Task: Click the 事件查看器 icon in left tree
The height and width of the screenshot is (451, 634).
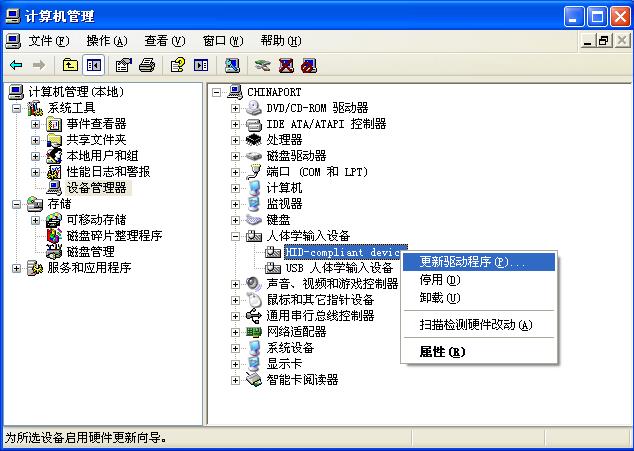Action: point(54,124)
